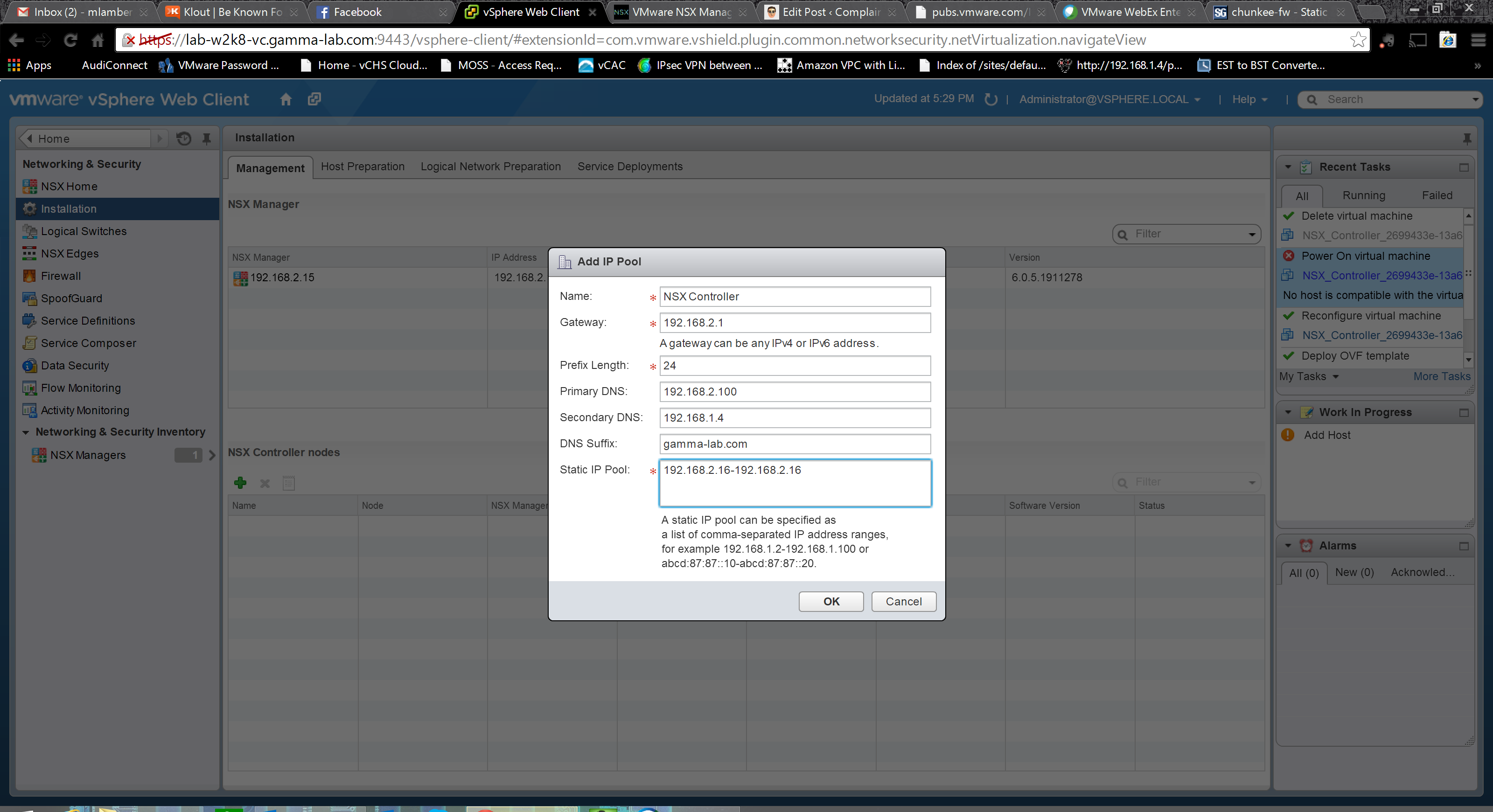Open the My Tasks dropdown
This screenshot has width=1493, height=812.
point(1309,376)
